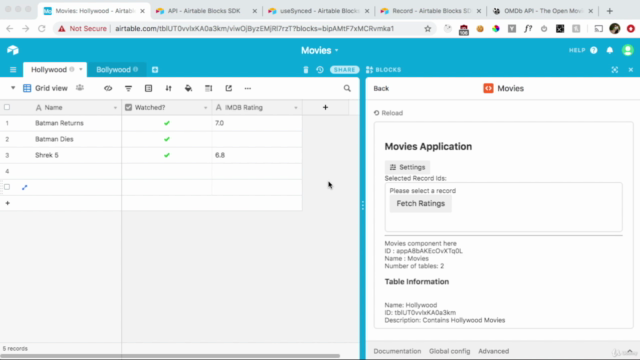Viewport: 640px width, 360px height.
Task: Open Advanced link
Action: (x=493, y=351)
